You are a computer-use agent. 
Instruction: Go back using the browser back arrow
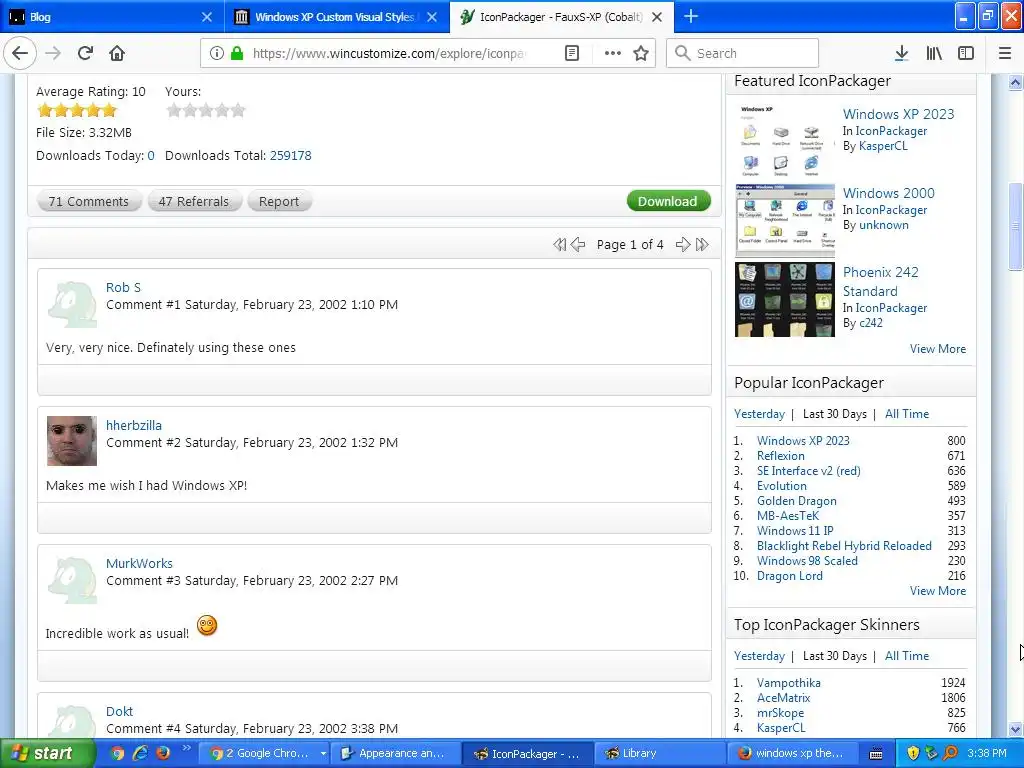[20, 53]
